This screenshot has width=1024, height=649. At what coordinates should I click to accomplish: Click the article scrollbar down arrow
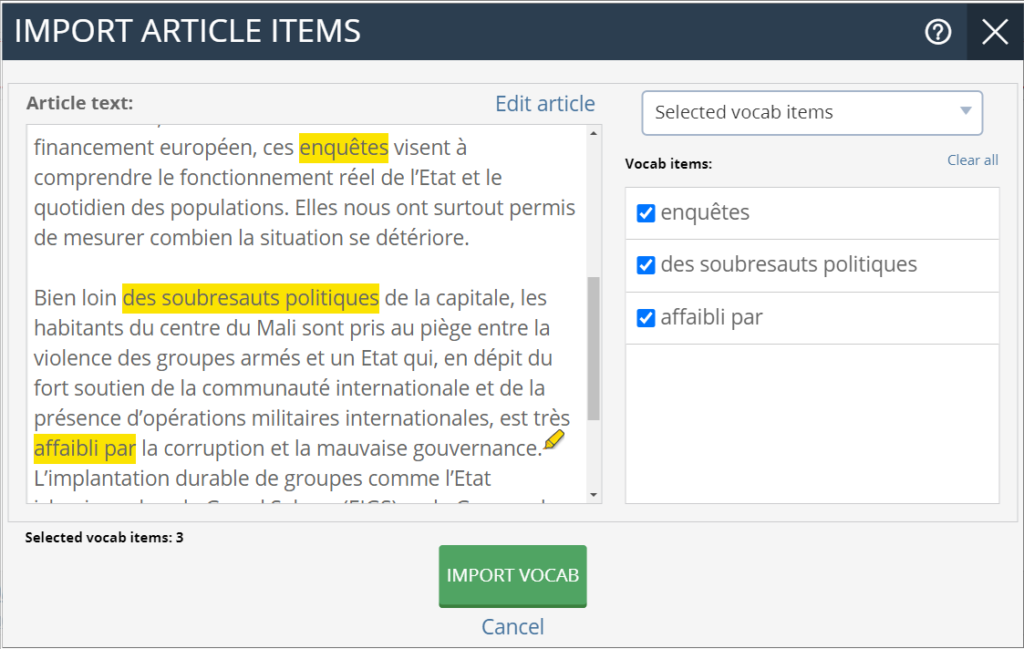tap(594, 495)
